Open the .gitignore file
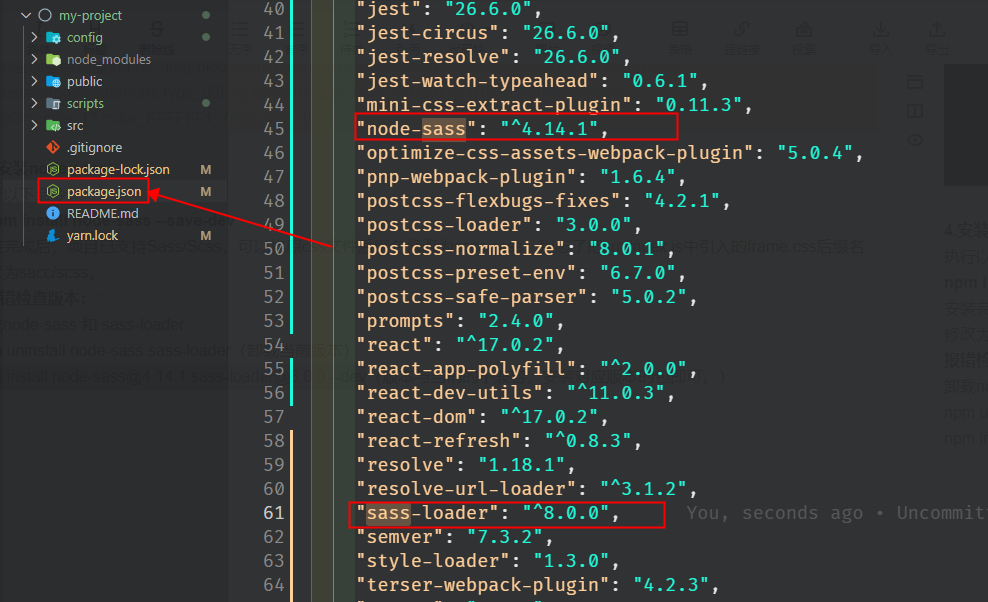Screen dimensions: 988x602 (x=95, y=148)
